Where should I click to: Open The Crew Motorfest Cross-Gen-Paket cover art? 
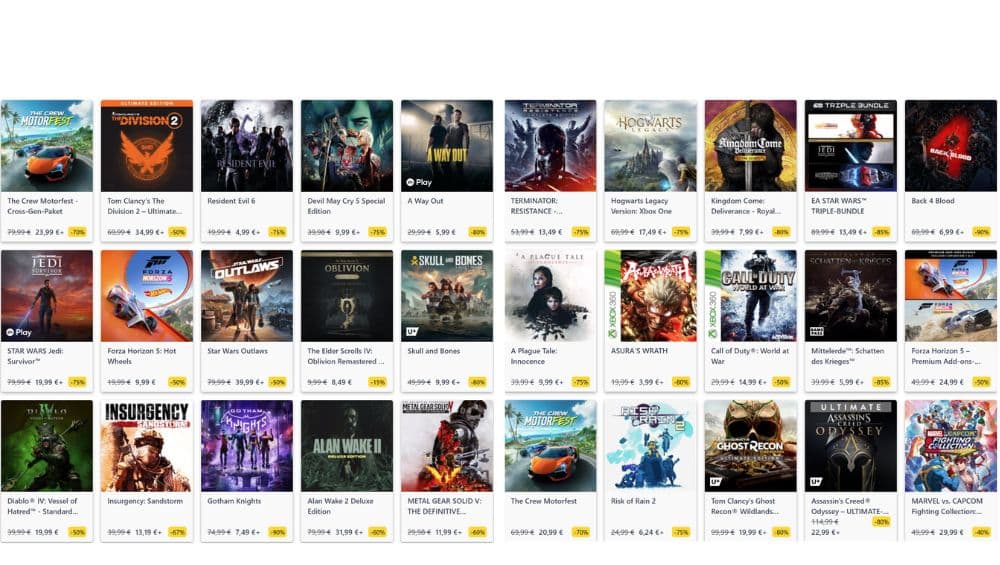click(47, 146)
